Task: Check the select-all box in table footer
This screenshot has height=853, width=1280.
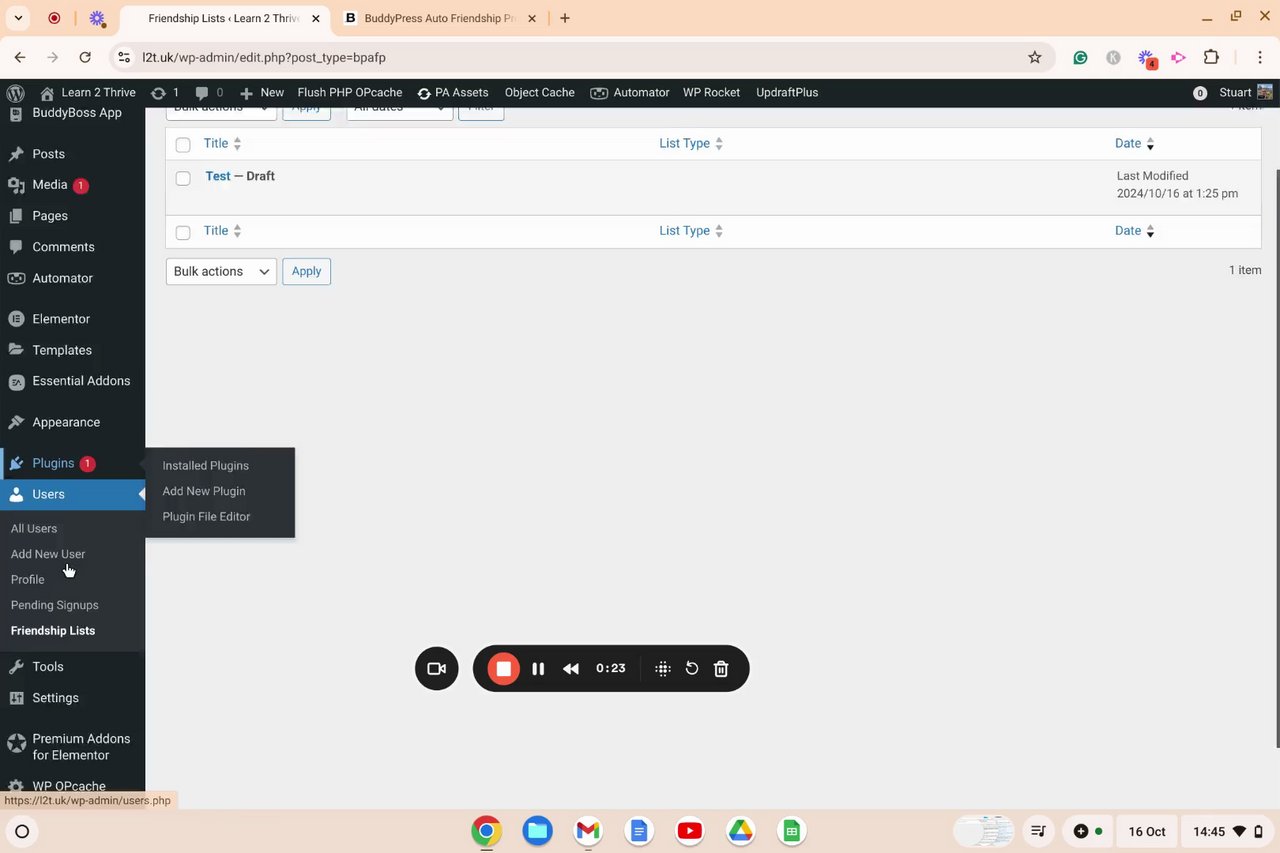Action: pyautogui.click(x=183, y=232)
